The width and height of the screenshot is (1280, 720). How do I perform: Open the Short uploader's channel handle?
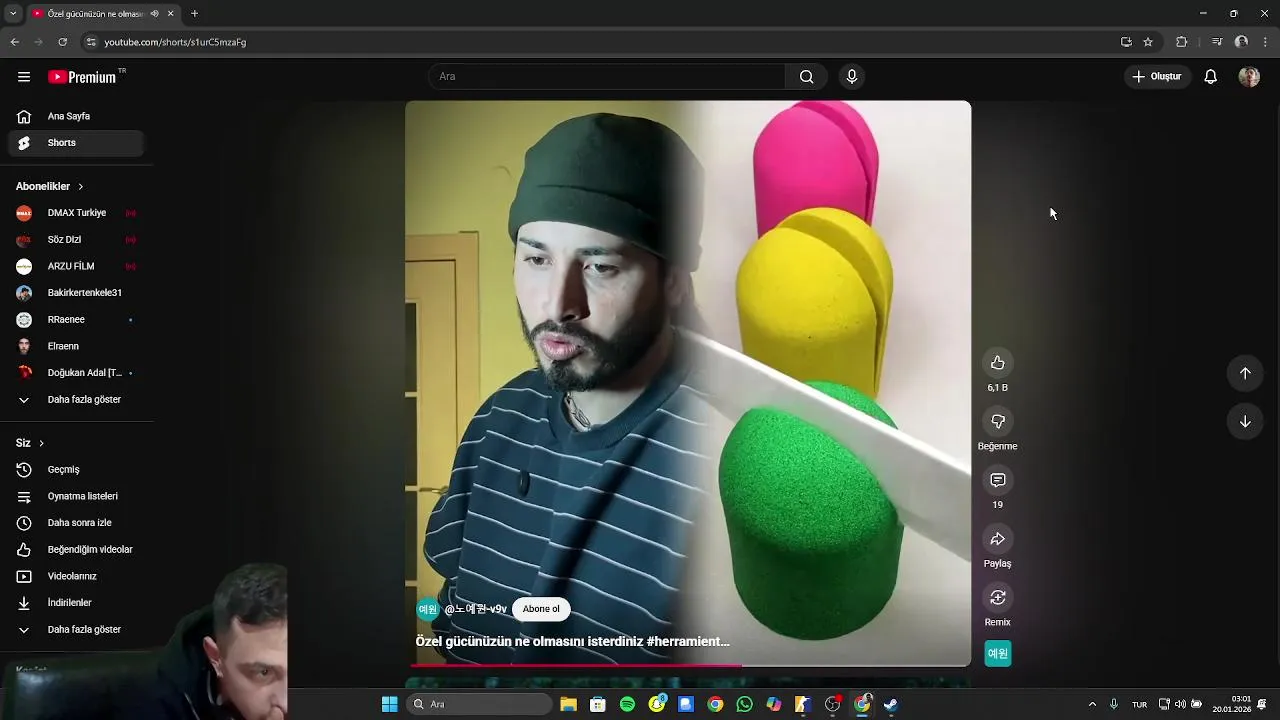point(476,609)
